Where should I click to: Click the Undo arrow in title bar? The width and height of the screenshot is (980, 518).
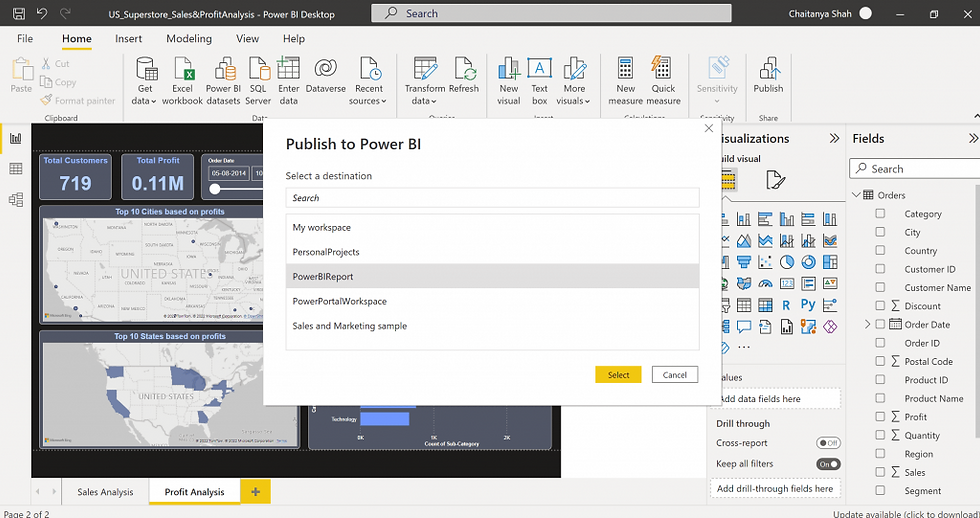pos(42,13)
